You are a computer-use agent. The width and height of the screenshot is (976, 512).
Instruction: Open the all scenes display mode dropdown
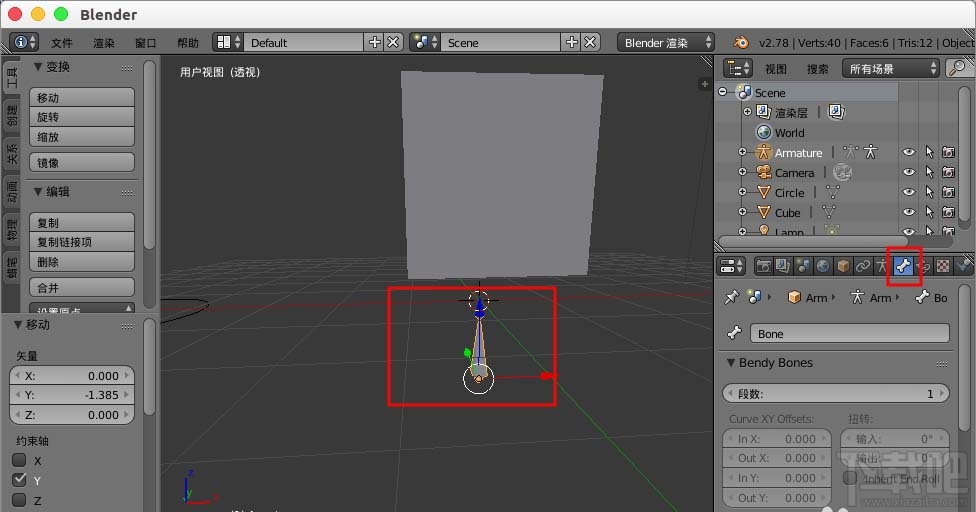pyautogui.click(x=891, y=68)
